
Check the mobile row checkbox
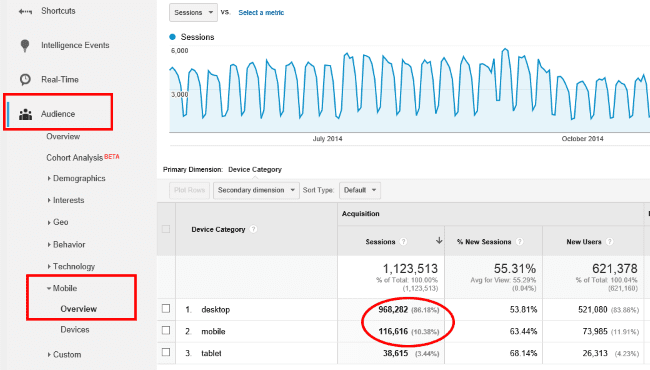coord(166,330)
